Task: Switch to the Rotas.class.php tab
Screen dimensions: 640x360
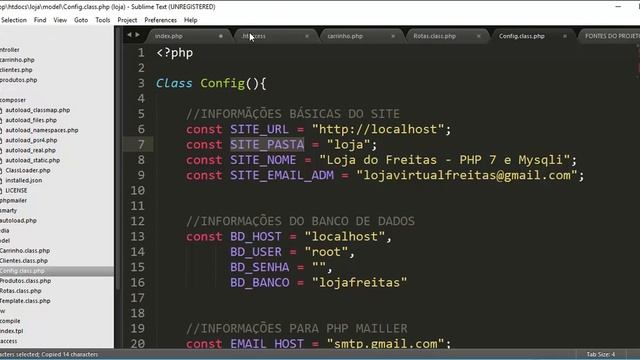Action: coord(434,36)
